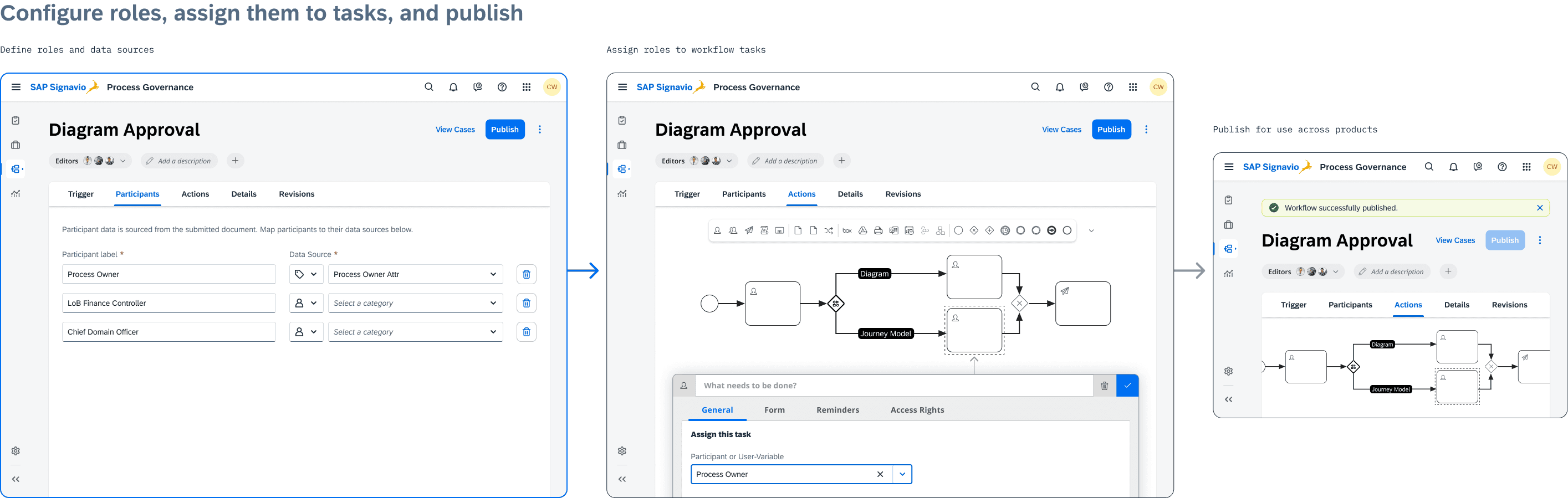This screenshot has height=498, width=1568.
Task: Open the Access Rights tab
Action: [917, 410]
